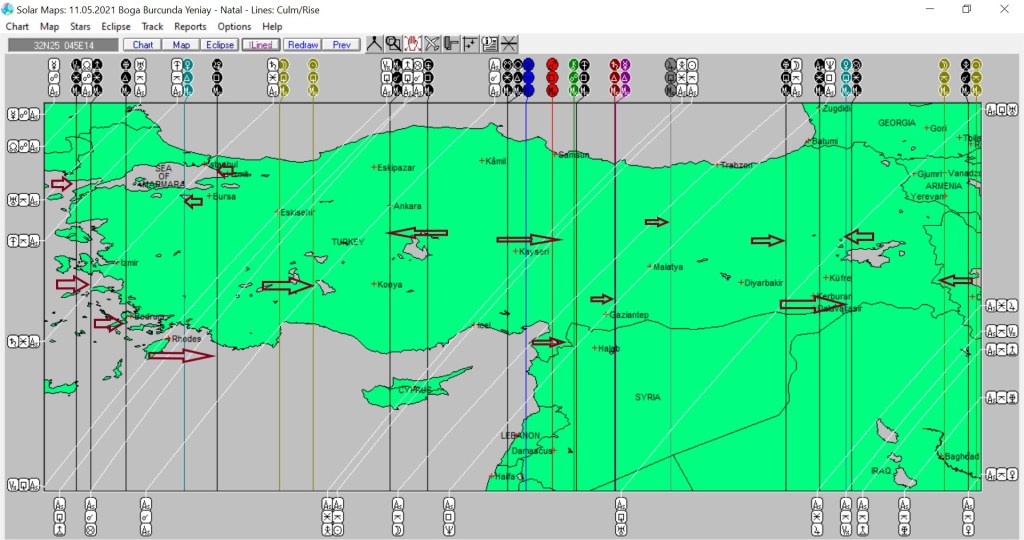Open the Chart menu
The image size is (1024, 540).
17,26
